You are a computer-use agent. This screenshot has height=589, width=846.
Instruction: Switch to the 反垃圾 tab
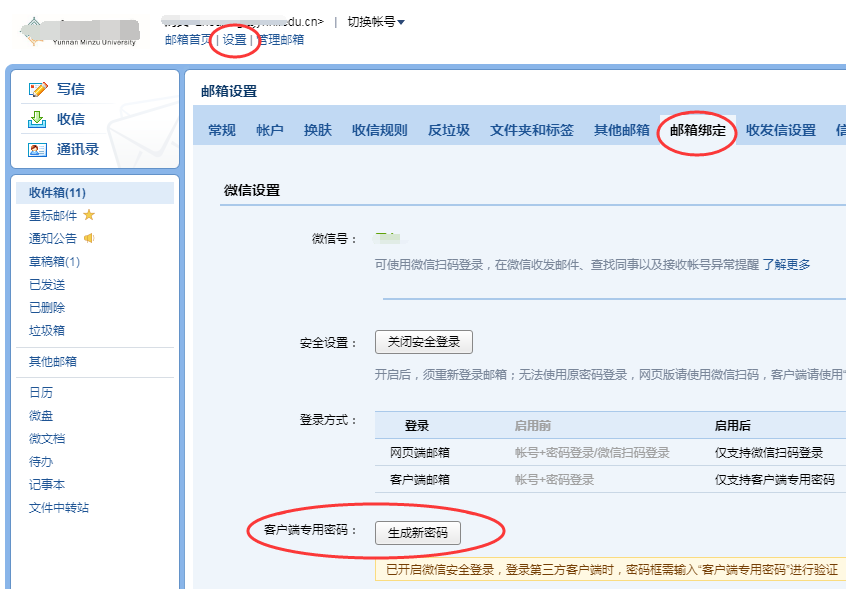tap(449, 130)
